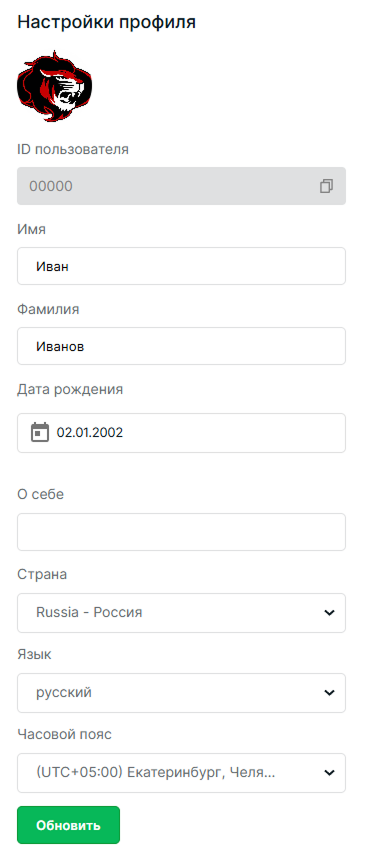Image resolution: width=374 pixels, height=850 pixels.
Task: Select the disabled 00000 user ID field
Action: [182, 186]
